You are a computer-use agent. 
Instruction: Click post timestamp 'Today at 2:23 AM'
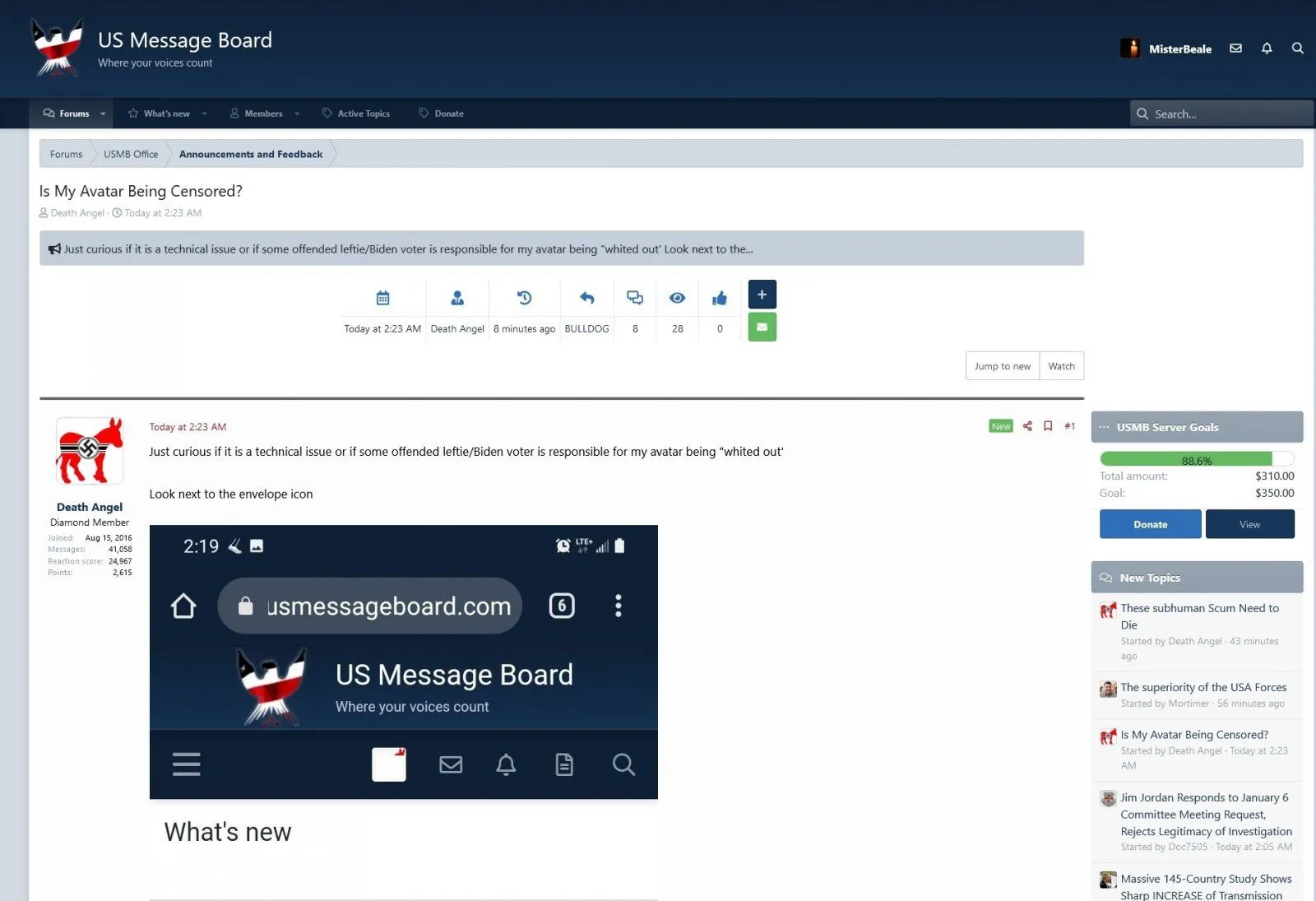tap(188, 427)
